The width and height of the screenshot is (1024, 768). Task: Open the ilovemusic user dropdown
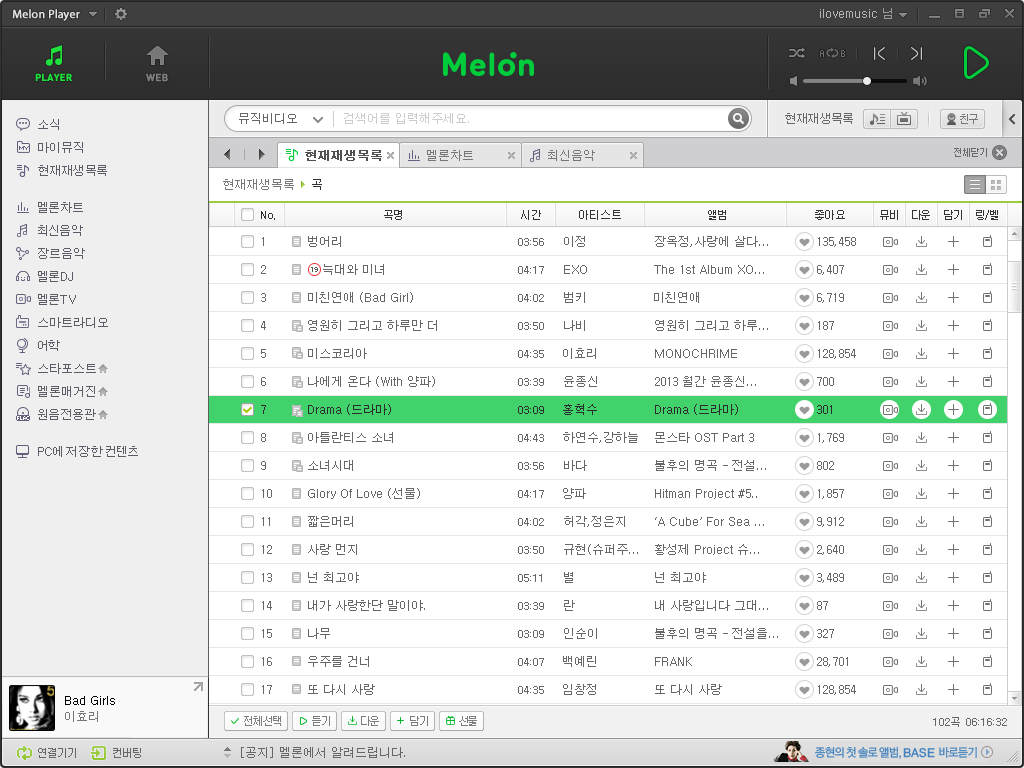pyautogui.click(x=902, y=15)
